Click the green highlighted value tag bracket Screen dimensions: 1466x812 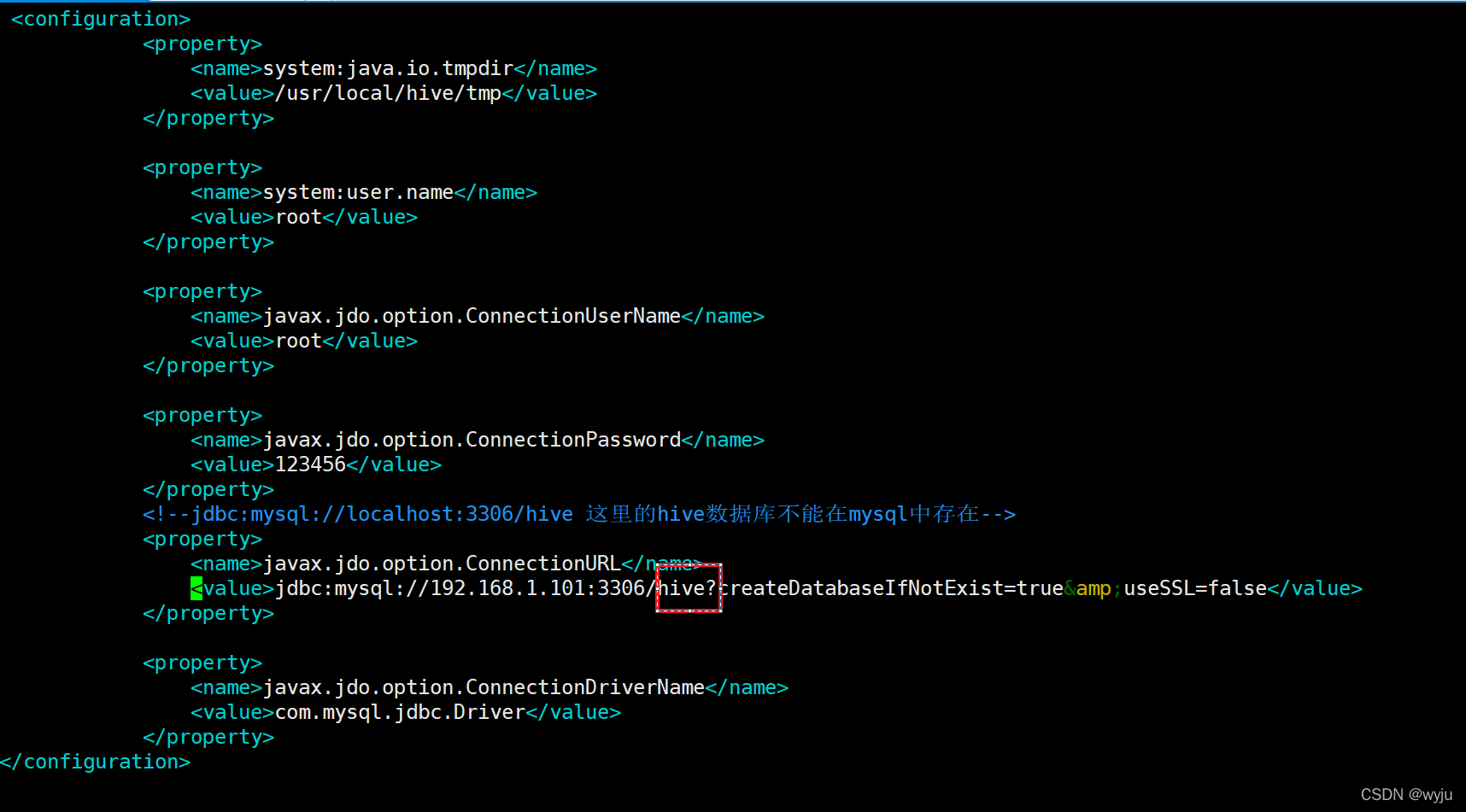coord(195,588)
